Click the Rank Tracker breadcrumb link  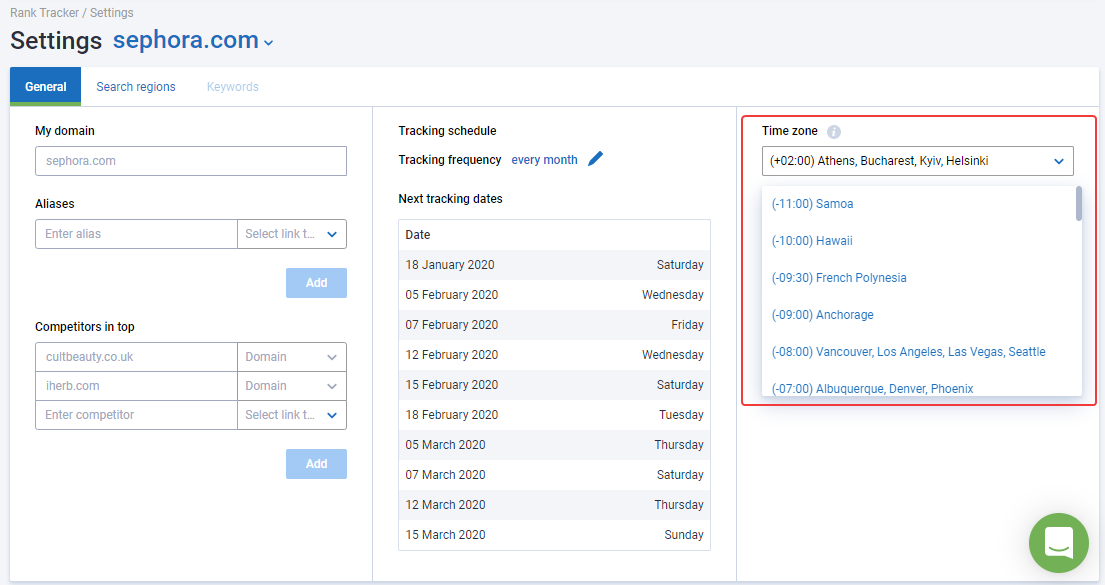tap(44, 13)
